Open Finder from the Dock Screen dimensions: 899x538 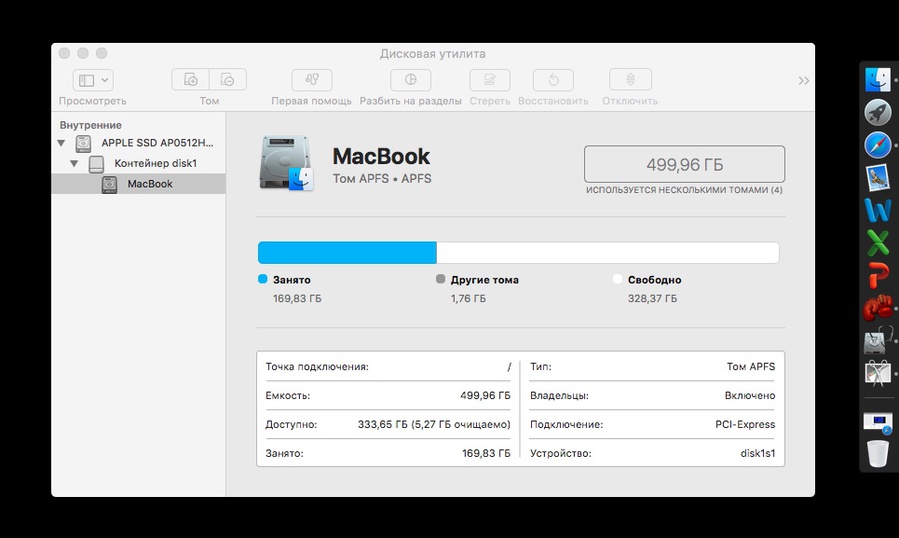878,80
